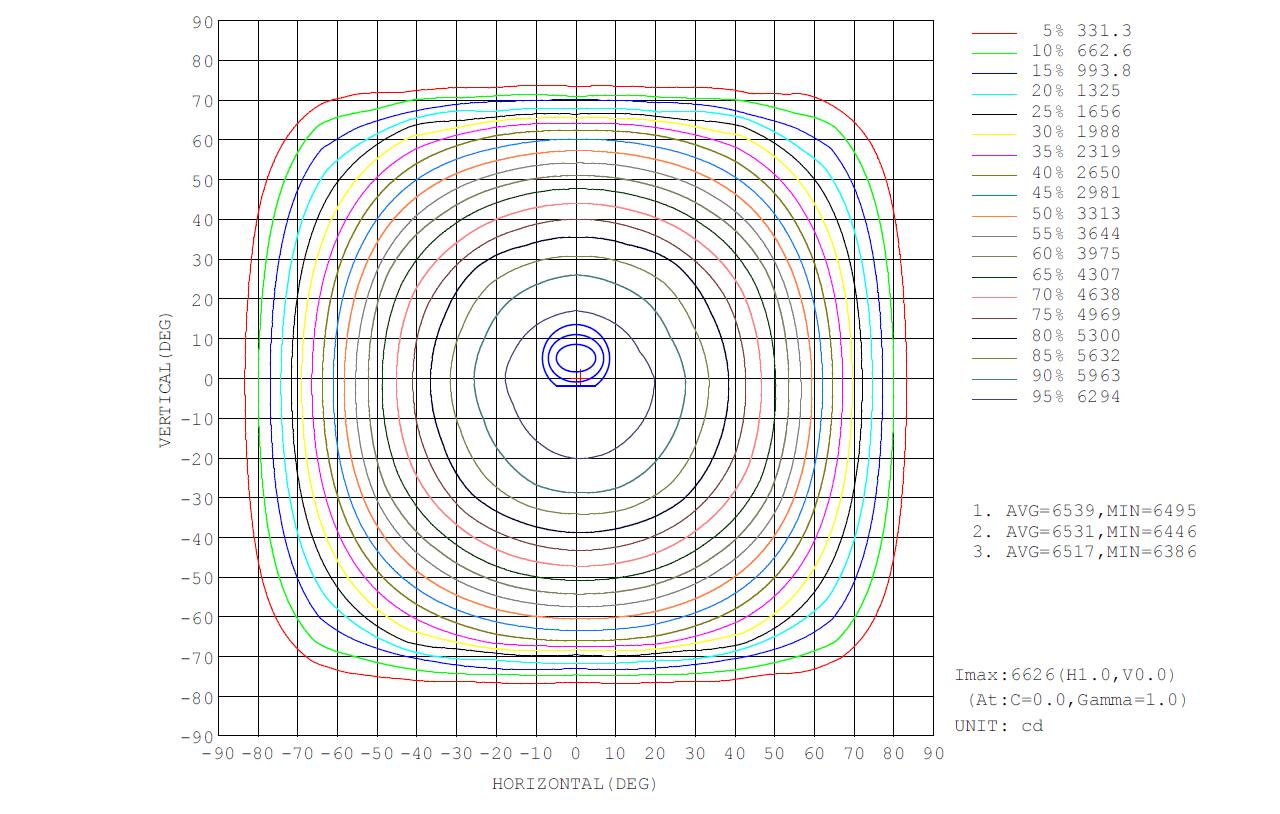Click the row 2. AVG=6531,MIN=6446
Screen dimensions: 1280x814
coord(1084,532)
